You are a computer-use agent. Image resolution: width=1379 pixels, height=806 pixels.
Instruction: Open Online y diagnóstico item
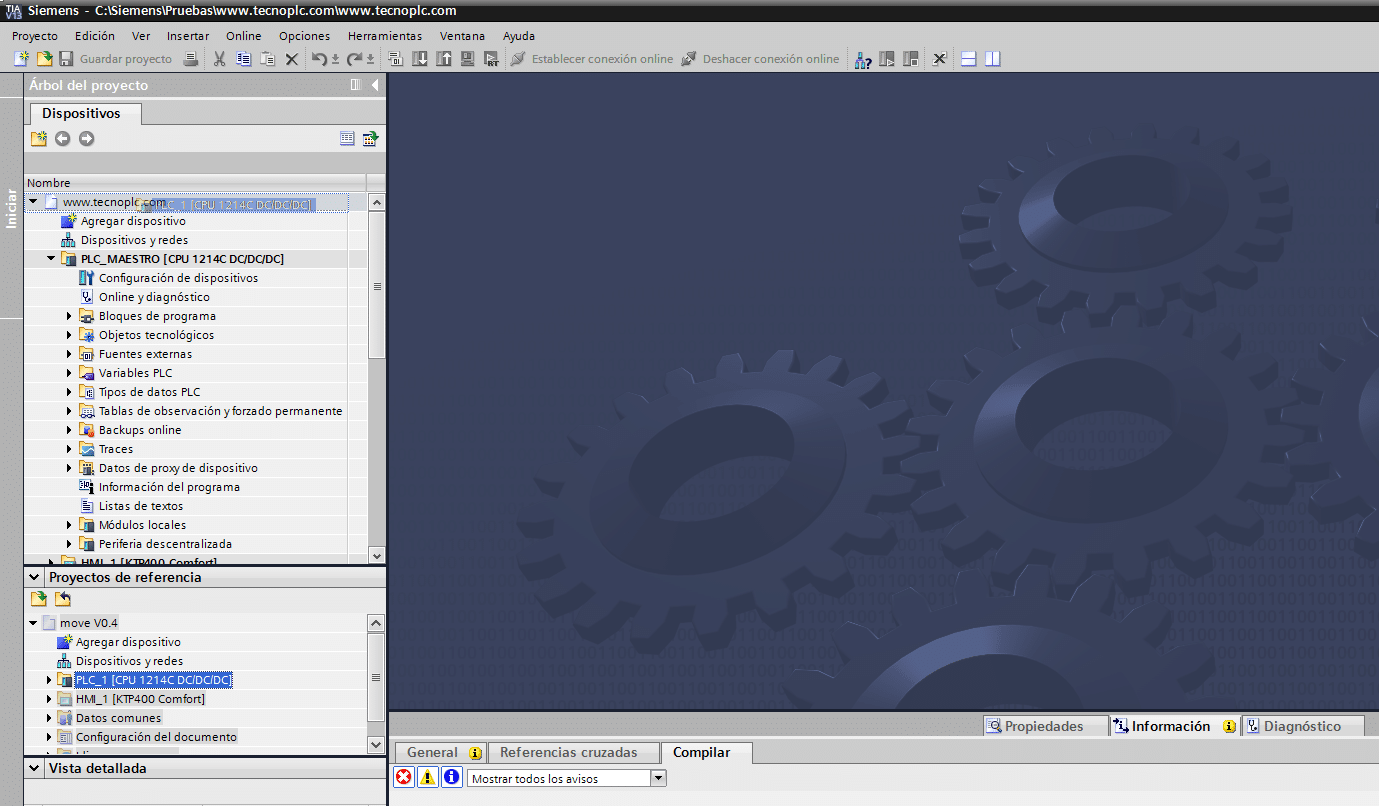154,297
